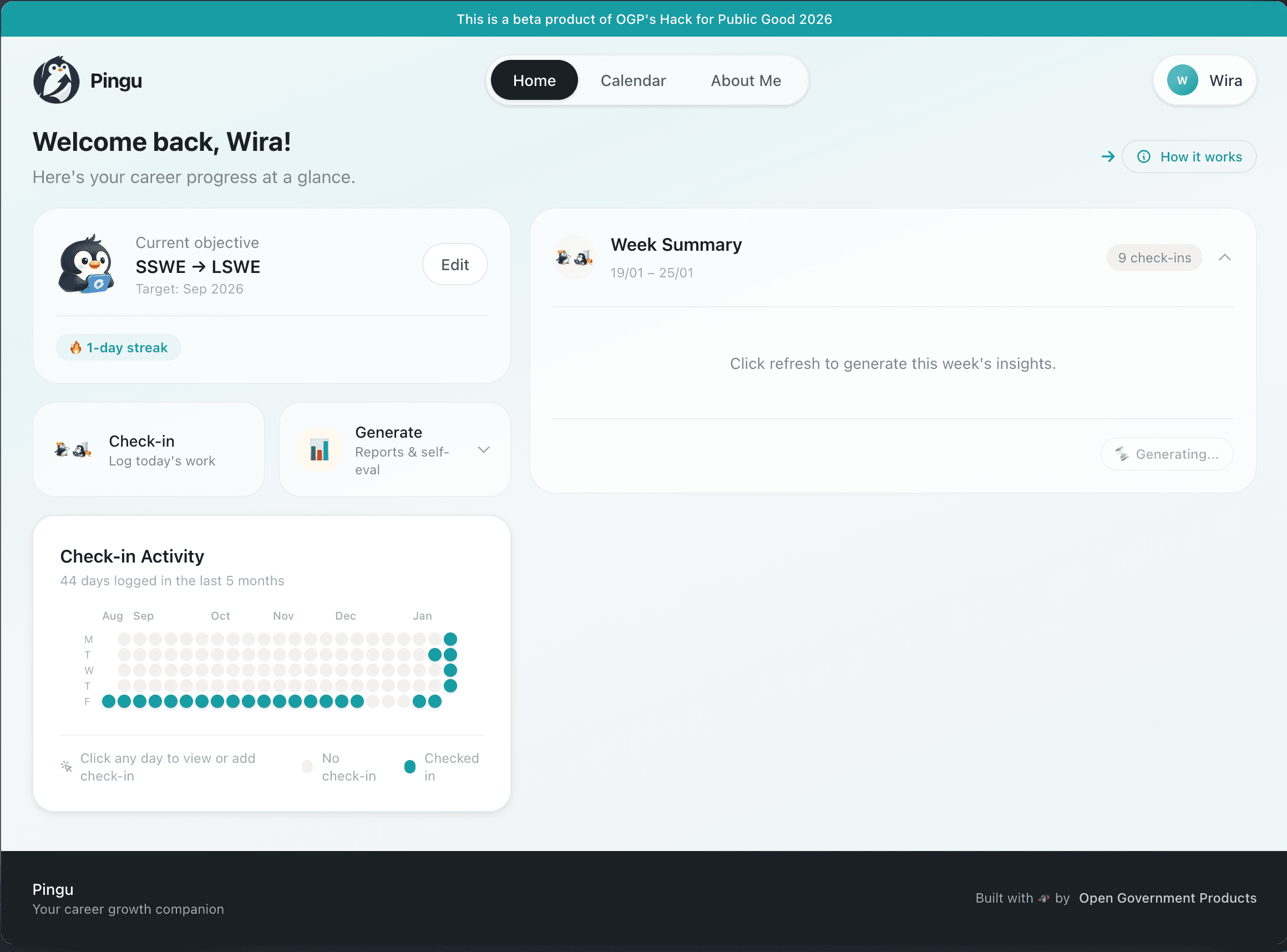The width and height of the screenshot is (1287, 952).
Task: Open Wira's profile avatar
Action: pos(1182,80)
